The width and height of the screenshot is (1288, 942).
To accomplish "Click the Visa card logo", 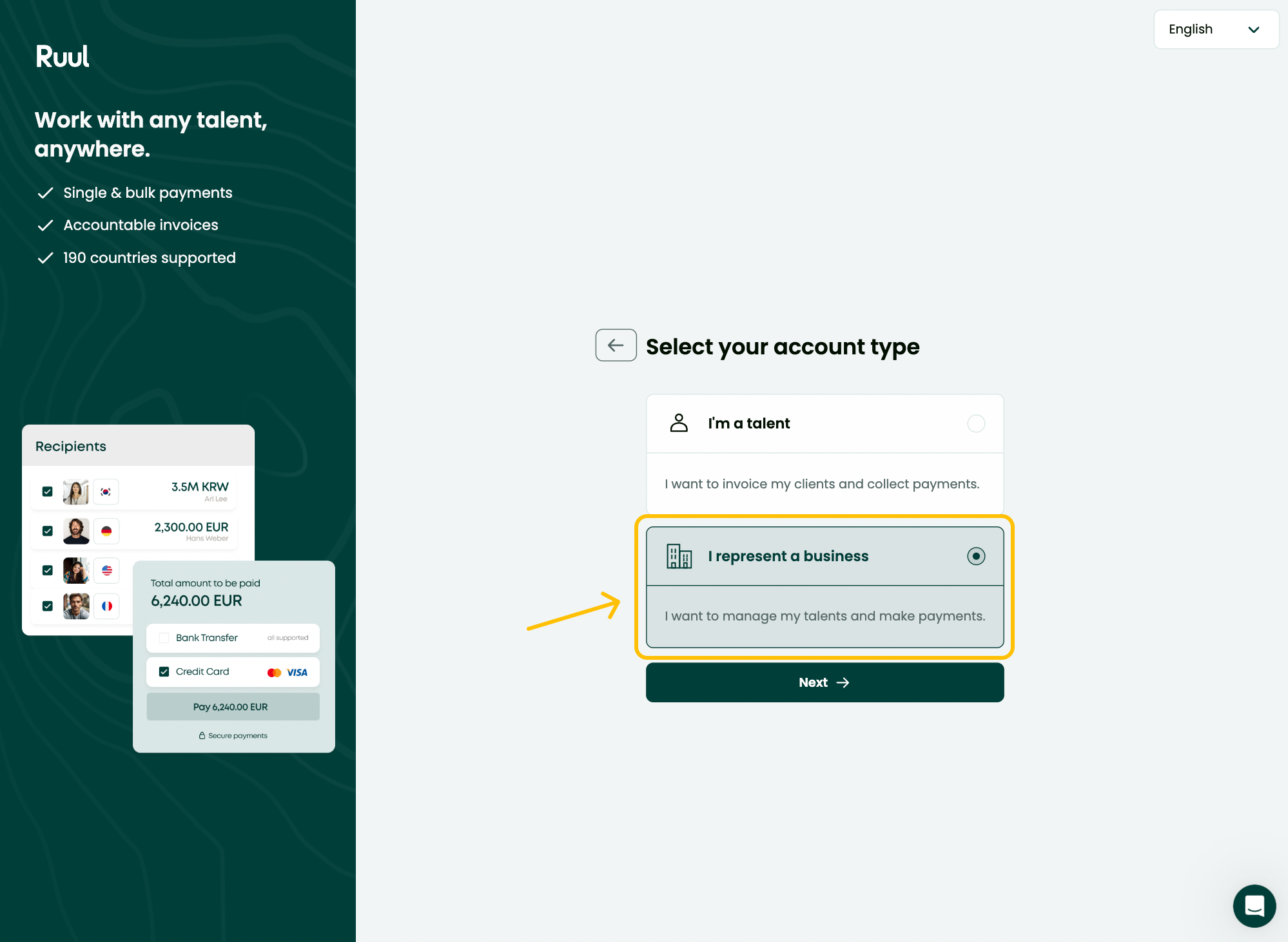I will tap(297, 673).
